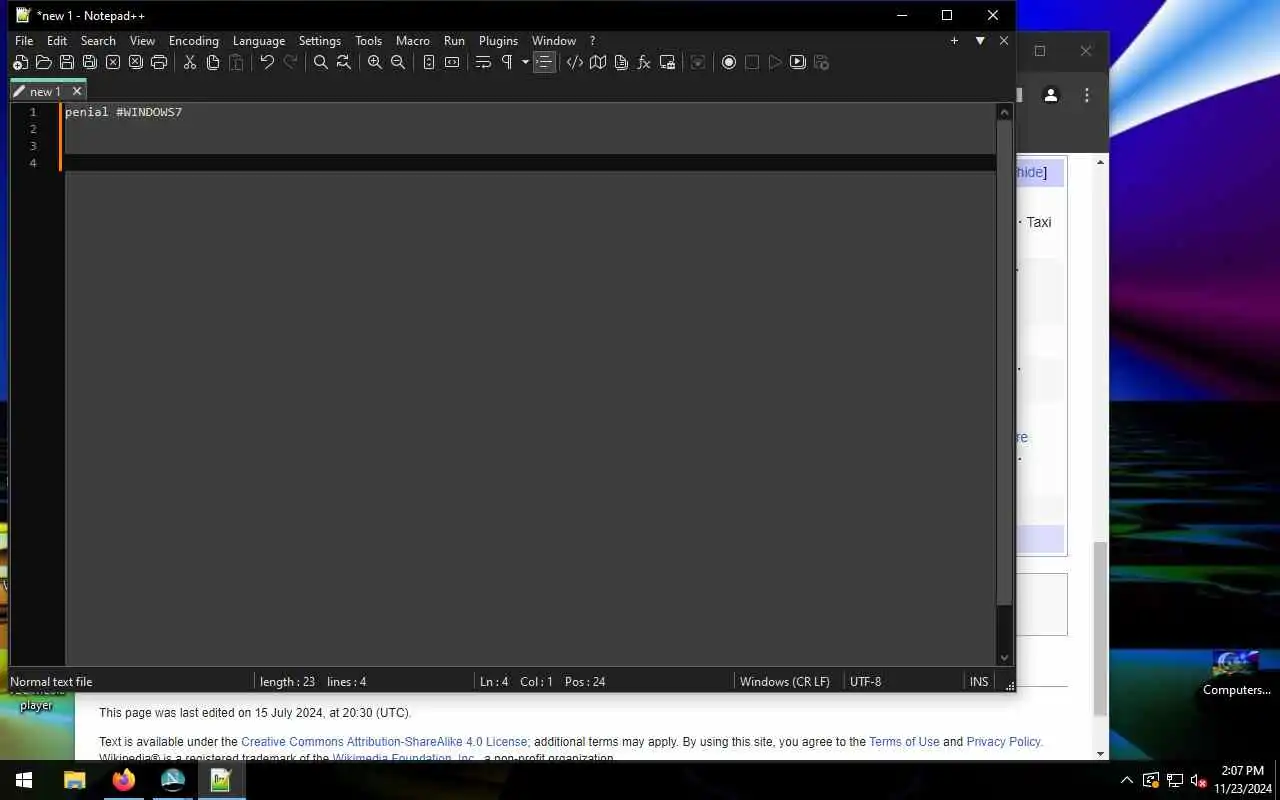Toggle Show All Characters pilcrow icon
The image size is (1280, 800).
506,62
